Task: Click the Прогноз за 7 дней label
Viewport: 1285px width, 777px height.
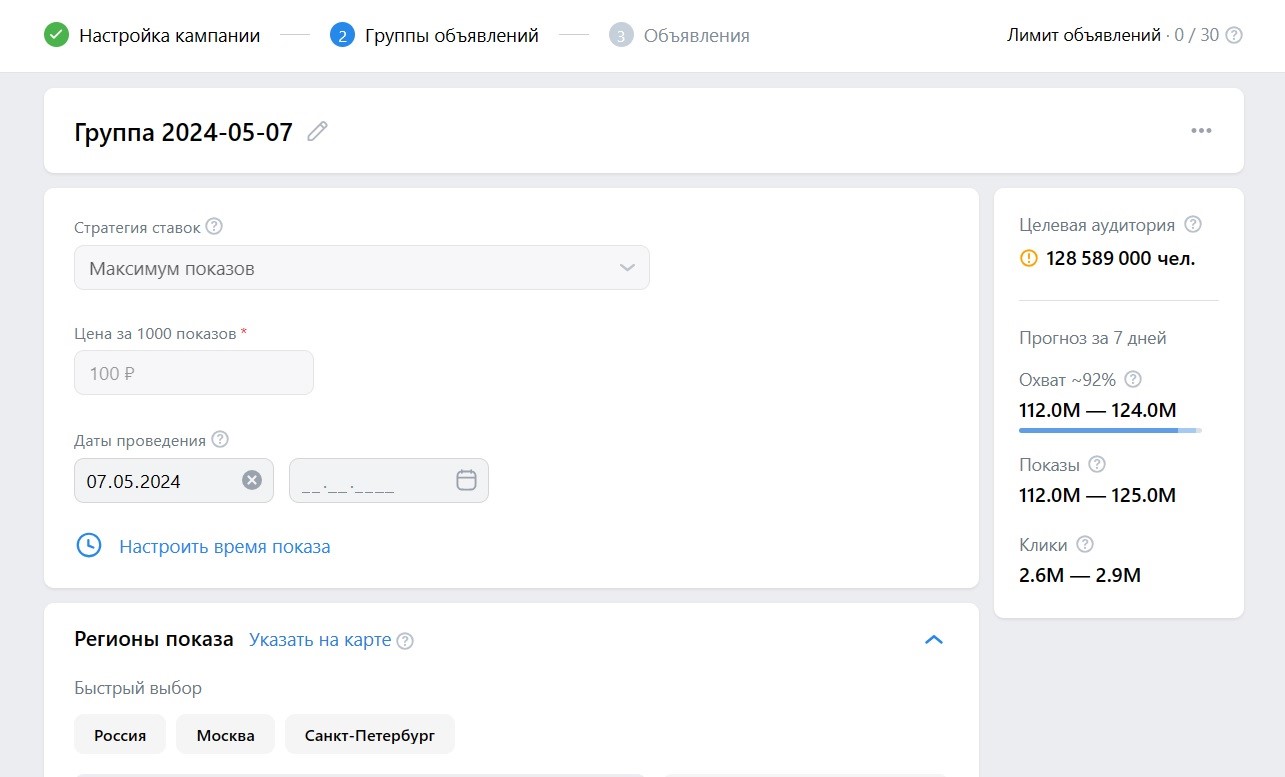Action: [1093, 338]
